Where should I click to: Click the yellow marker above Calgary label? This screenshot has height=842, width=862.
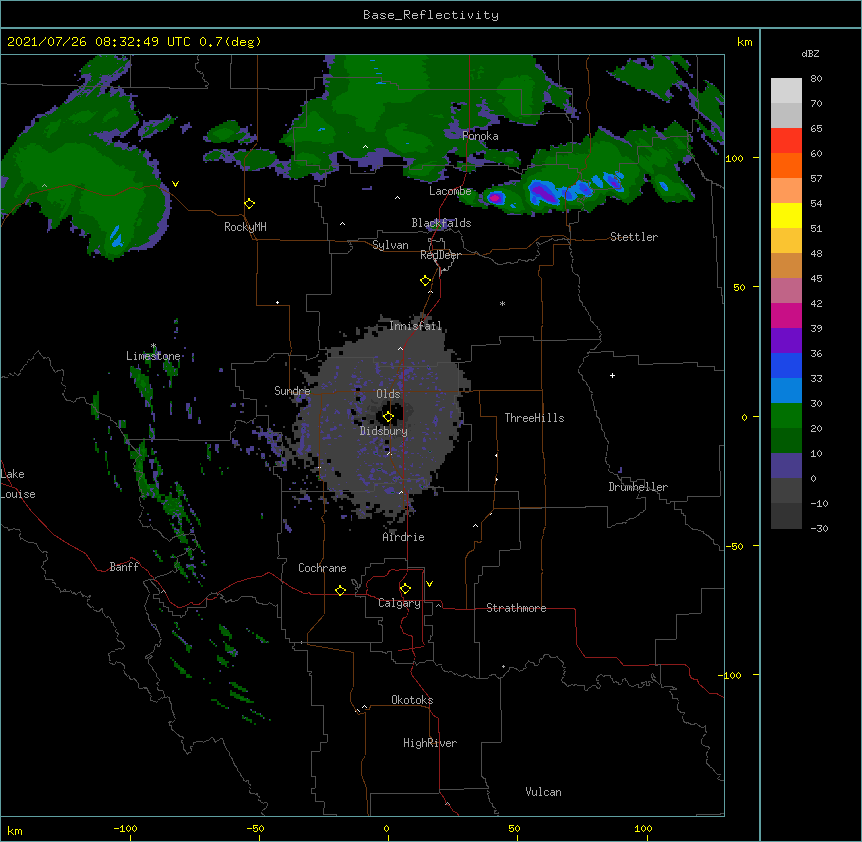tap(405, 589)
